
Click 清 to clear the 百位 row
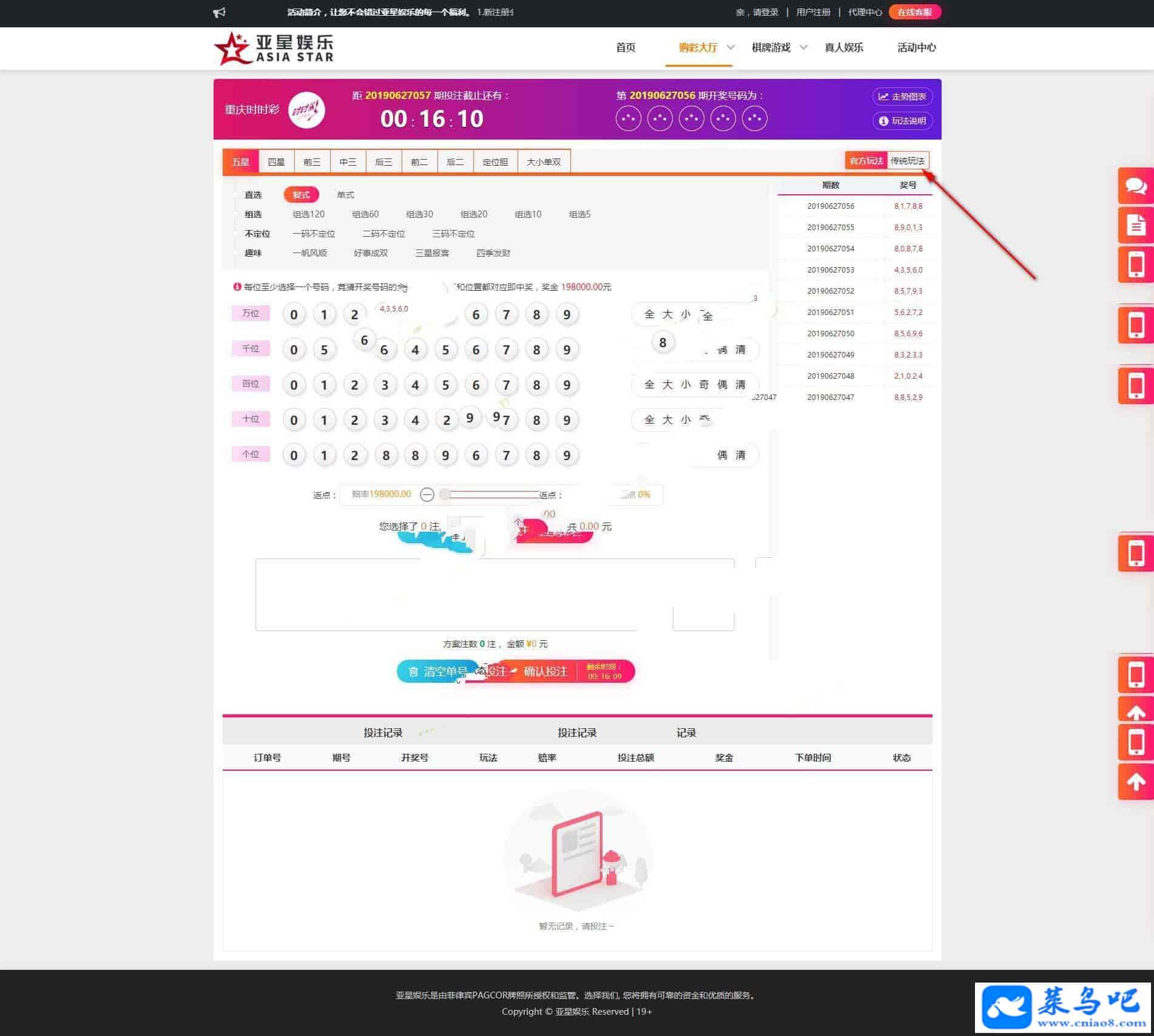(x=740, y=385)
